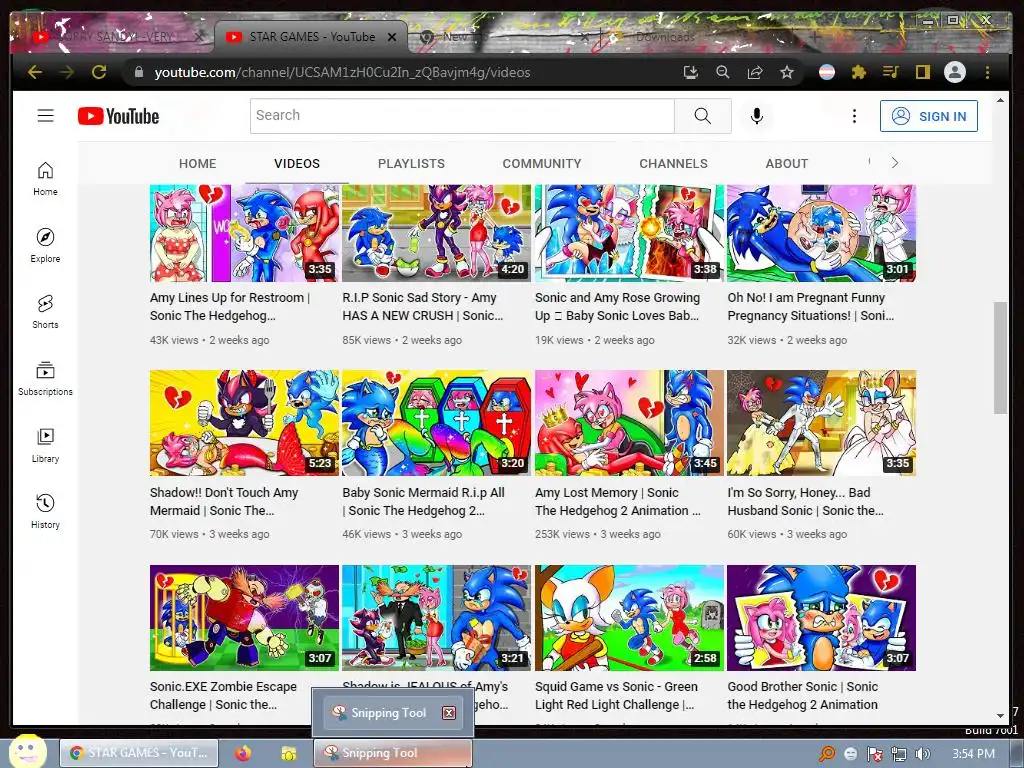Go to Home in sidebar

coord(45,178)
